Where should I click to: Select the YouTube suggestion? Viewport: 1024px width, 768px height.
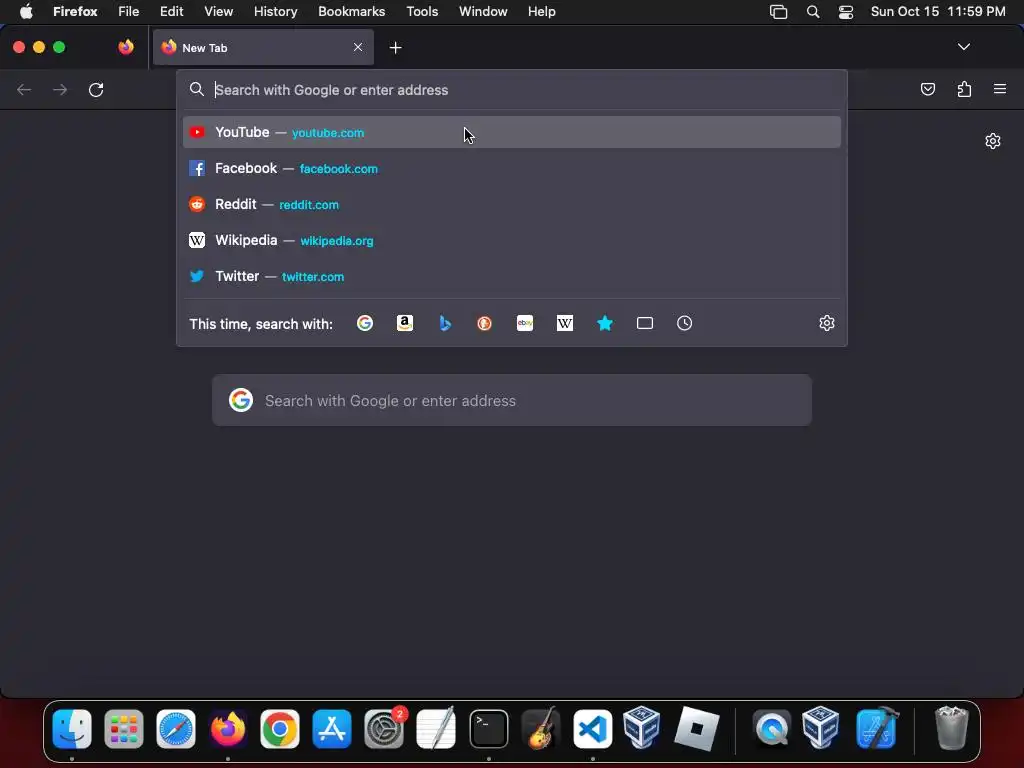[x=511, y=132]
